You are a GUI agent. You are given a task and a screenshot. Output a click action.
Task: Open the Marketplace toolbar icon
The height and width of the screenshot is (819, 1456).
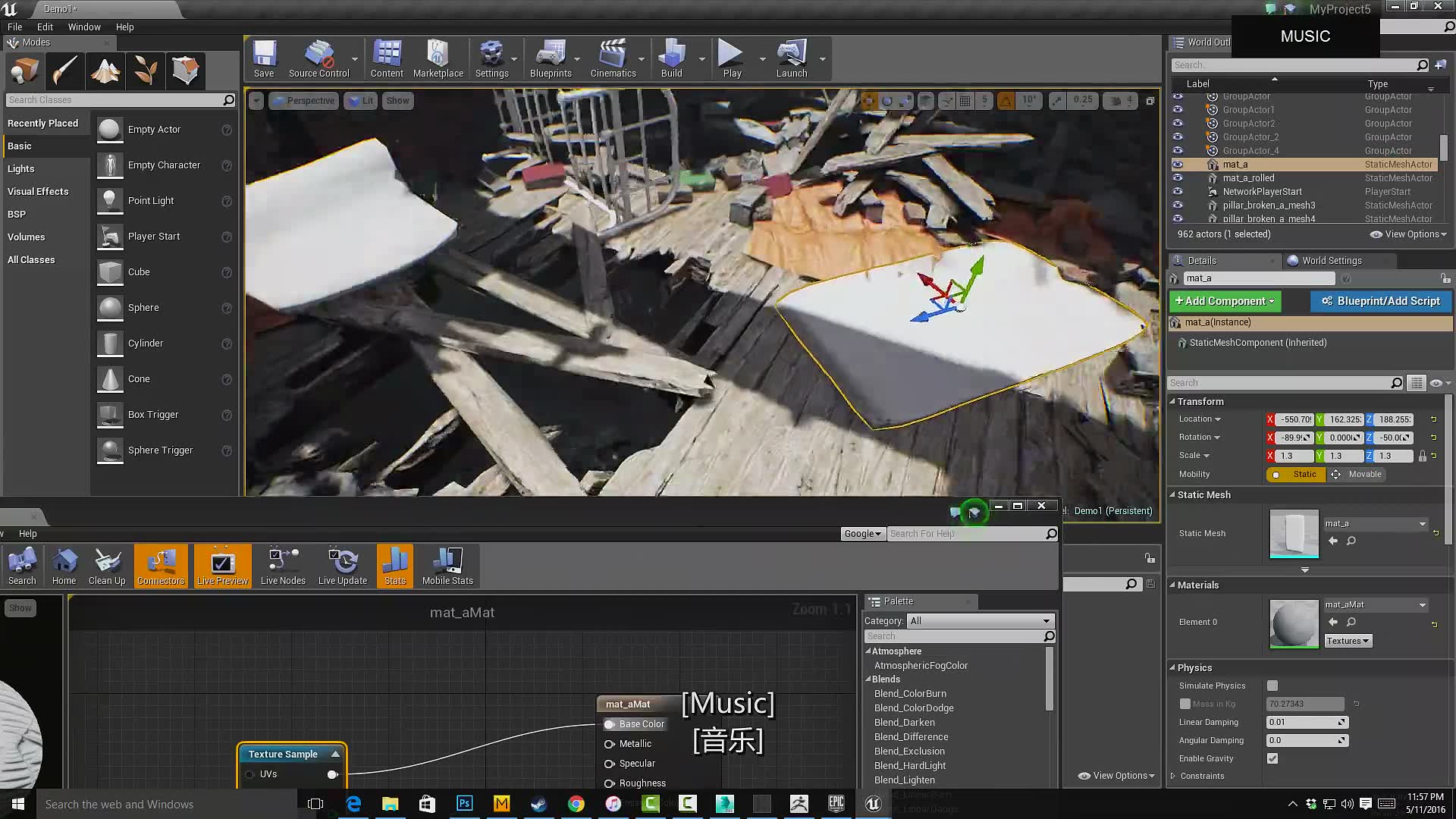(438, 58)
